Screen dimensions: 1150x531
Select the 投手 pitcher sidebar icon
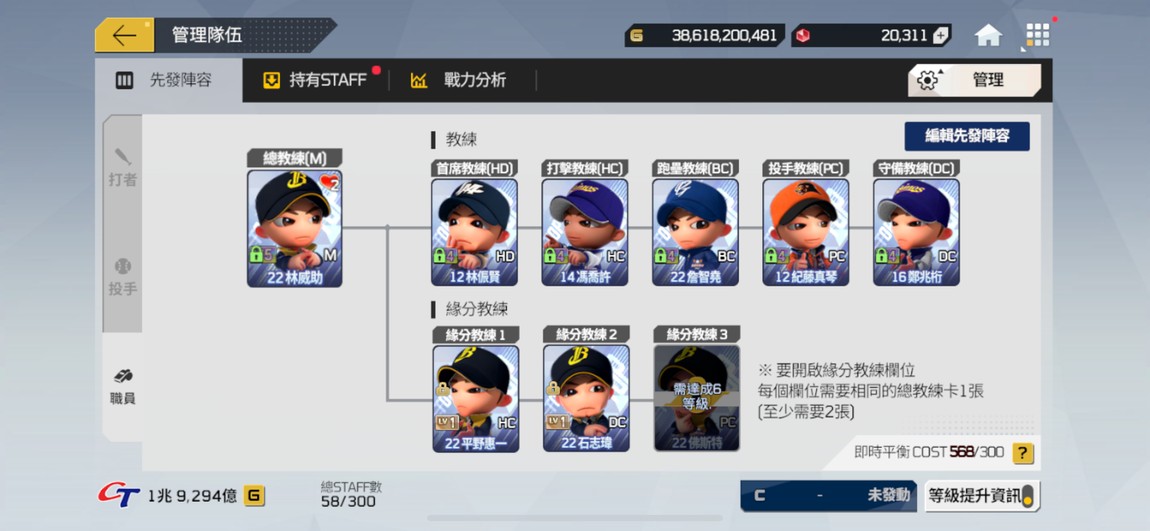click(x=122, y=277)
